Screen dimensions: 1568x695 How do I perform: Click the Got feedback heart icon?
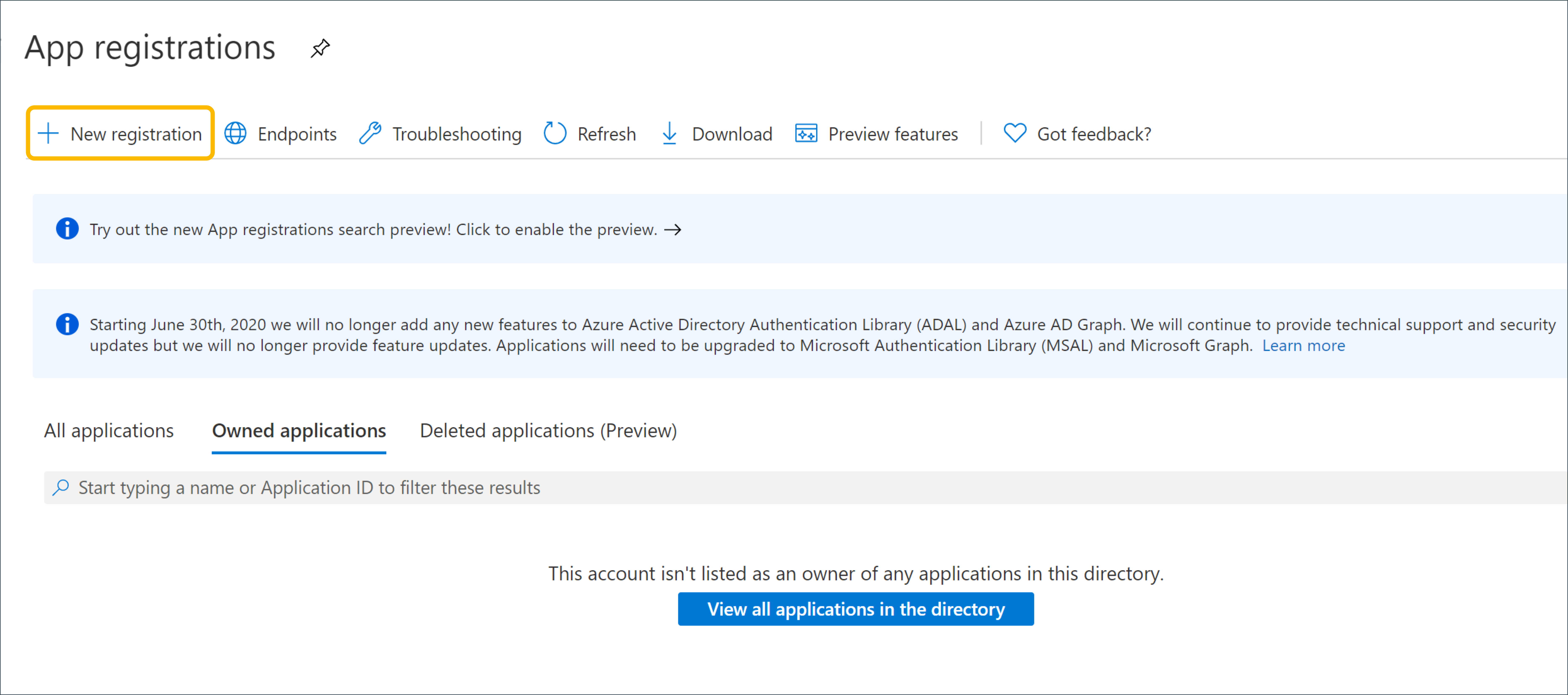pos(1015,133)
